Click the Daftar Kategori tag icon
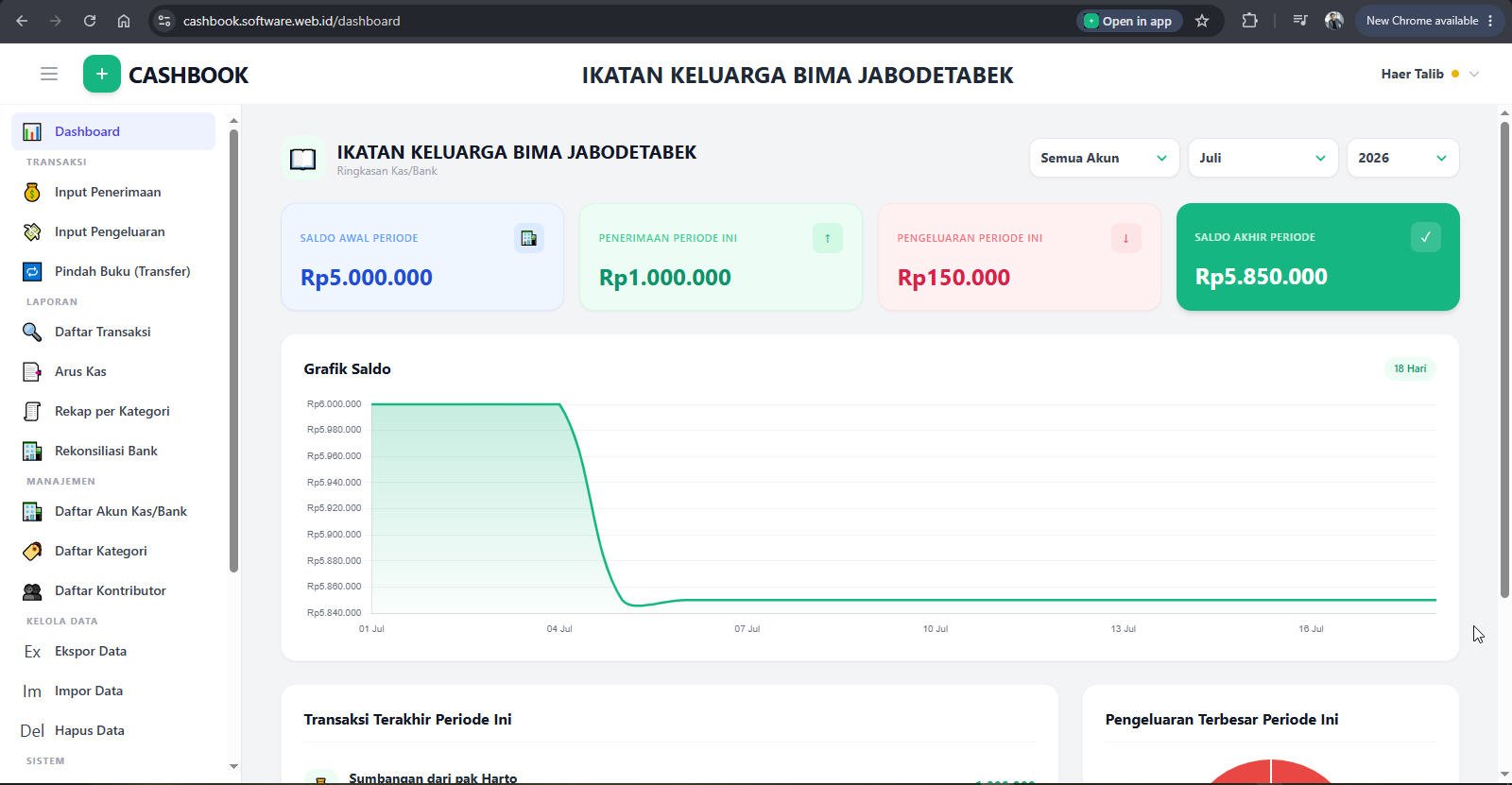The height and width of the screenshot is (785, 1512). [x=32, y=551]
